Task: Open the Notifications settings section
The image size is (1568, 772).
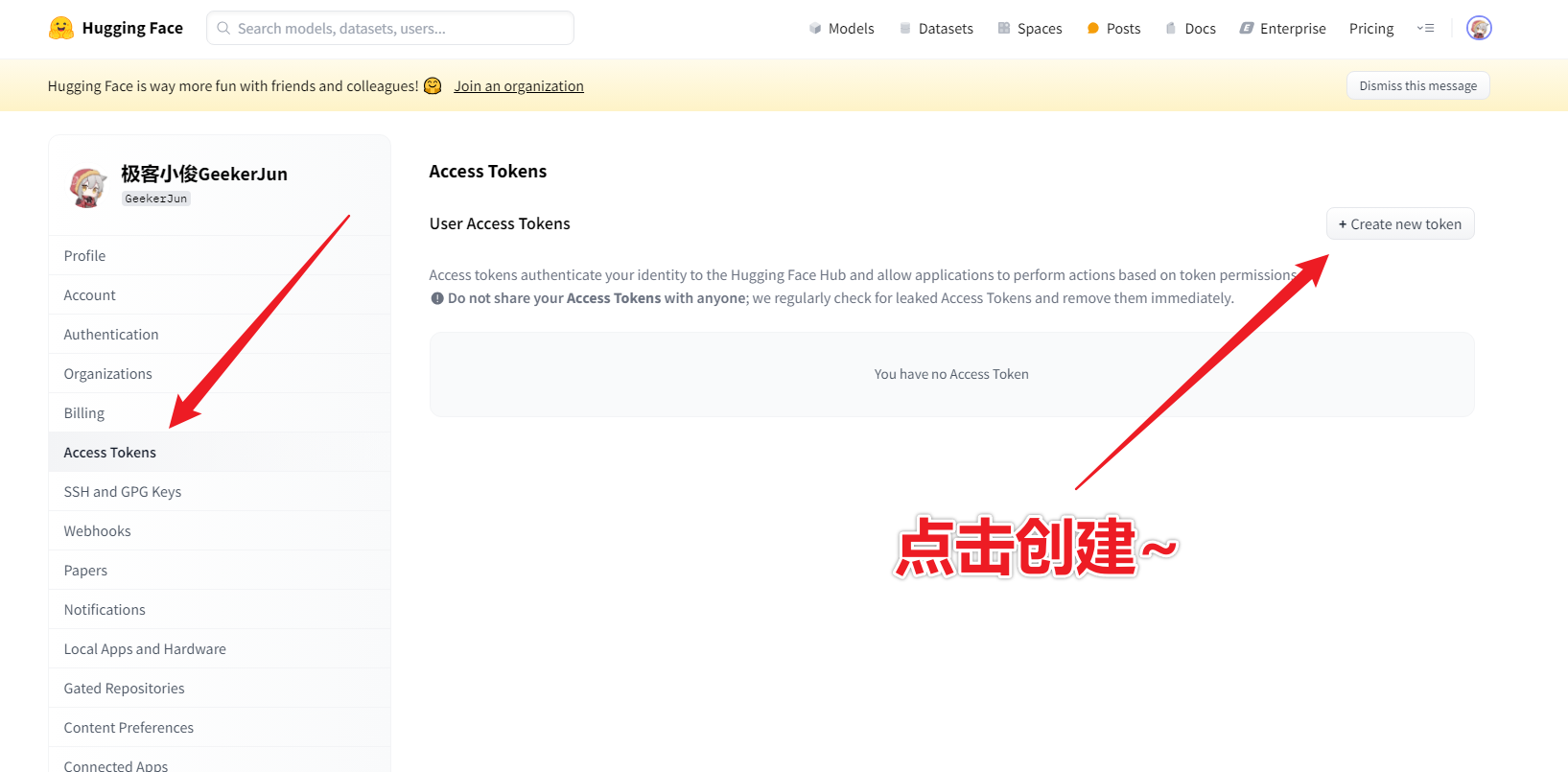Action: 220,609
